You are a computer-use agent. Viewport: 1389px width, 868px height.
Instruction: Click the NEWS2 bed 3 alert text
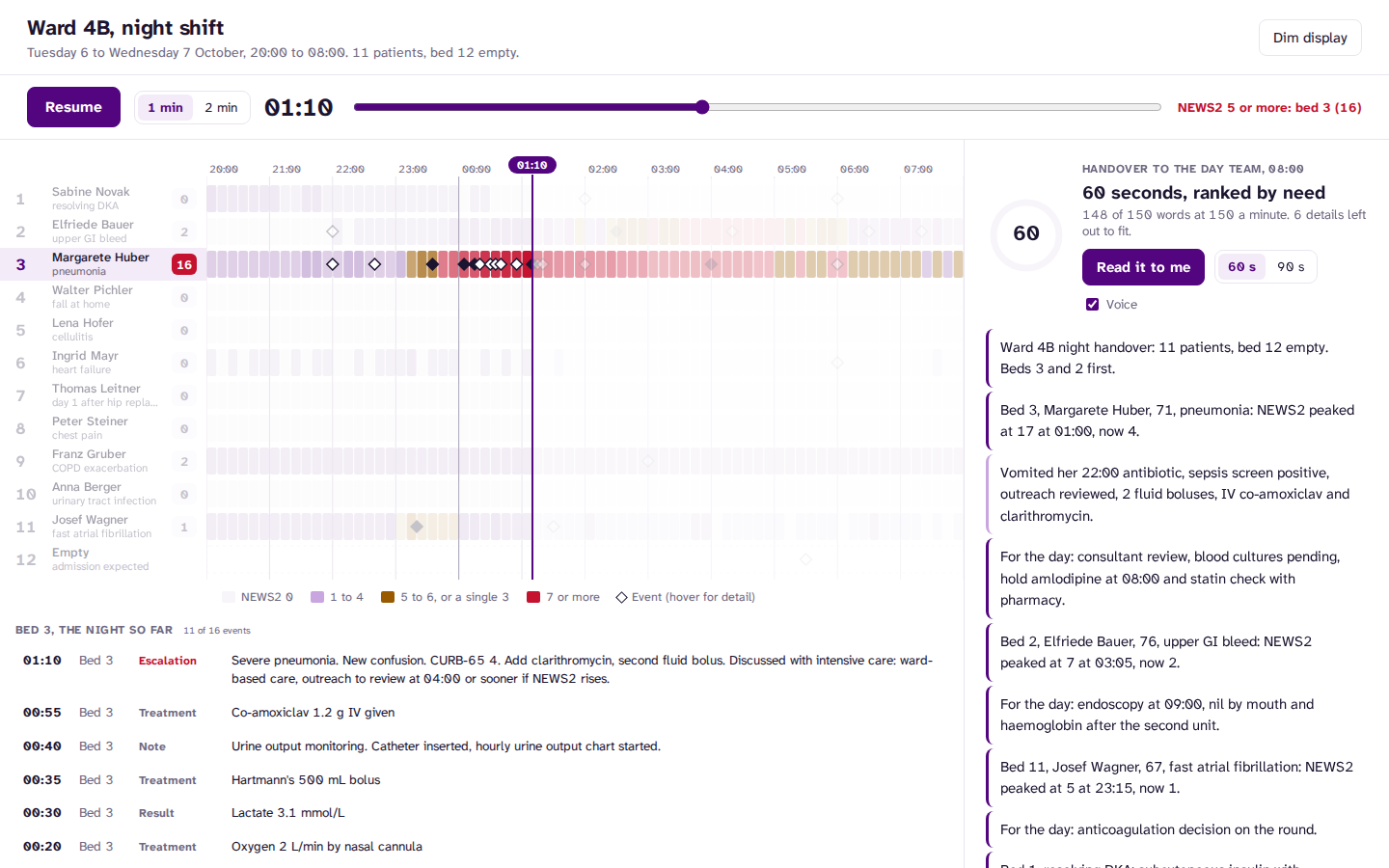[x=1269, y=108]
